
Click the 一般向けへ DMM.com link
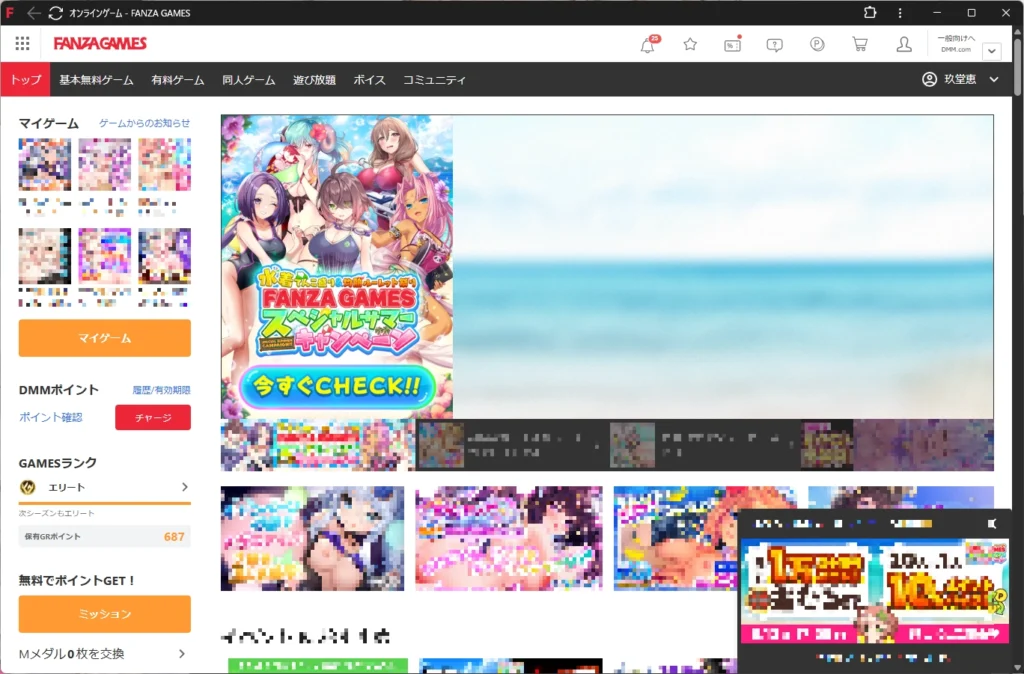point(955,43)
